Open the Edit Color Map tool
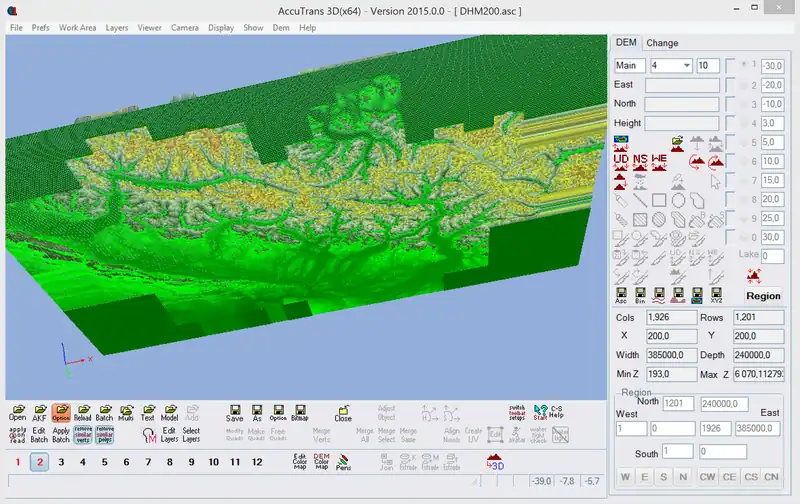Image resolution: width=800 pixels, height=504 pixels. [x=299, y=461]
